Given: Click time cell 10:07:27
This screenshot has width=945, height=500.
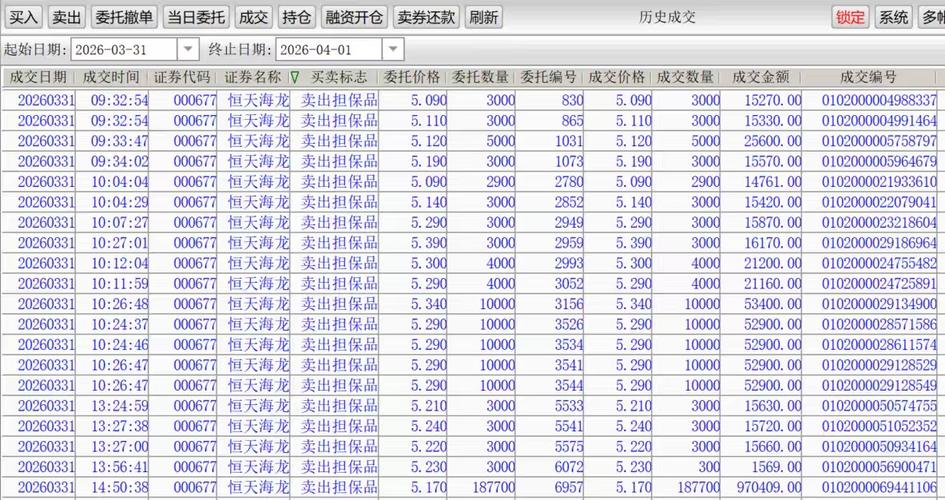Looking at the screenshot, I should coord(119,223).
